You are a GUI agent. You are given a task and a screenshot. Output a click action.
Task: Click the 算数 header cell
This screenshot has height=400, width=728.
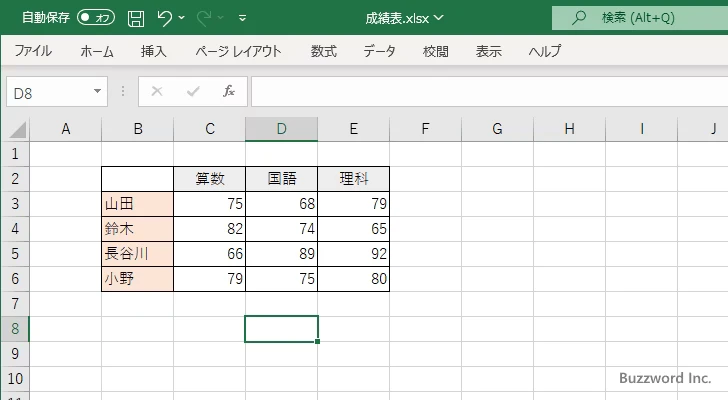pyautogui.click(x=209, y=179)
